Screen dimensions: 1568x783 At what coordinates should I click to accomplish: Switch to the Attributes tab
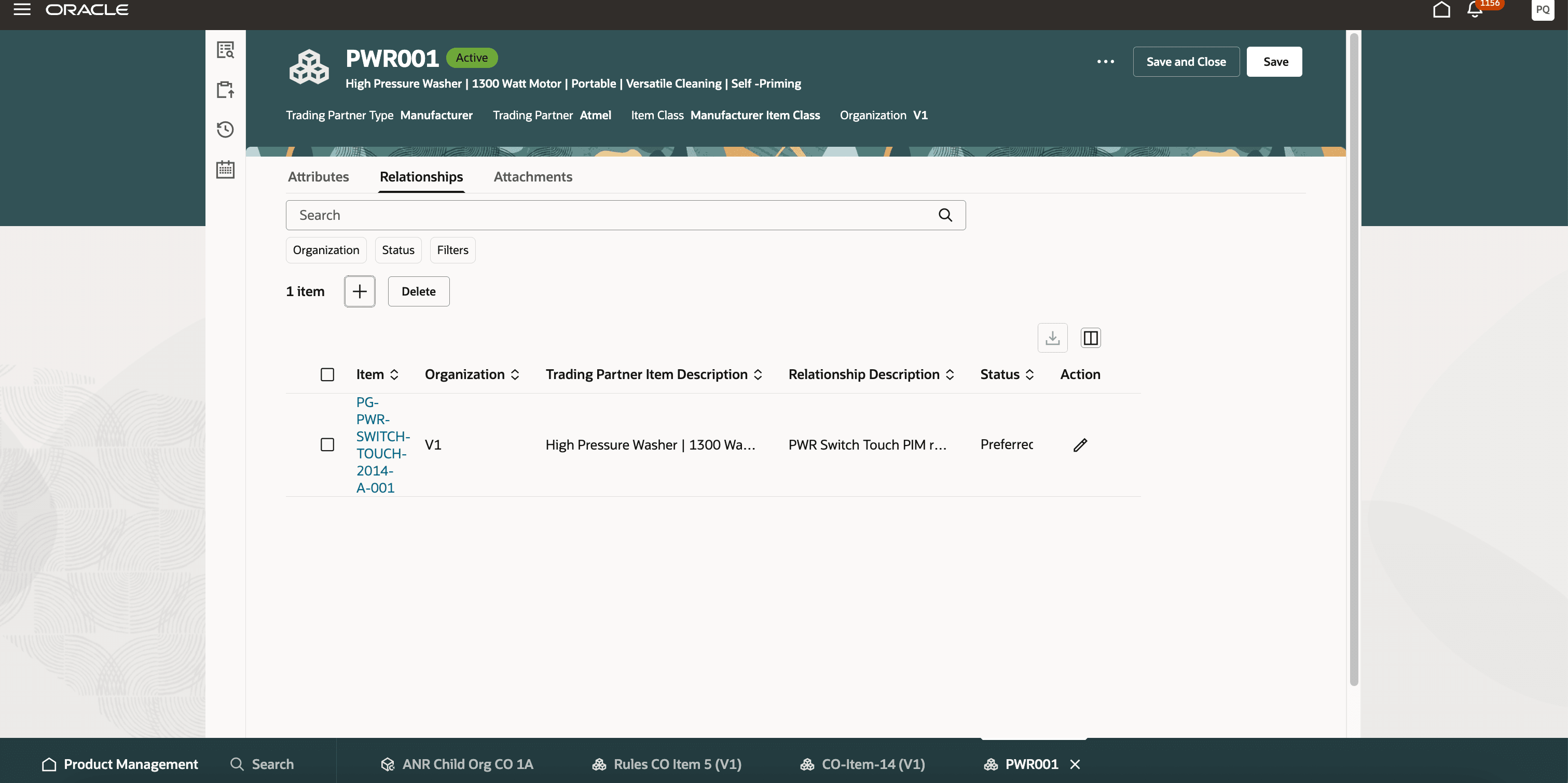click(318, 176)
